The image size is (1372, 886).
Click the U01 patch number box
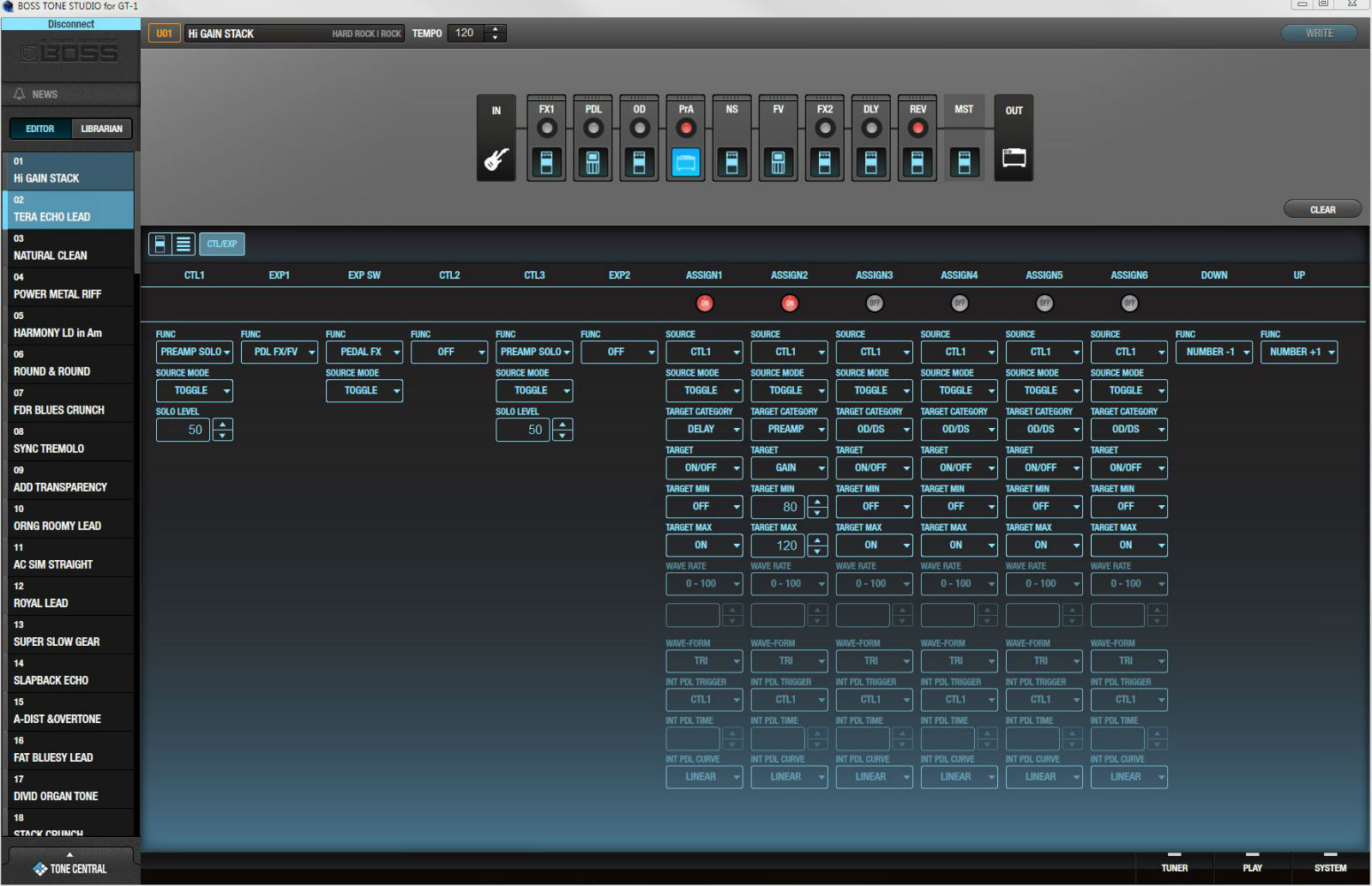[165, 33]
